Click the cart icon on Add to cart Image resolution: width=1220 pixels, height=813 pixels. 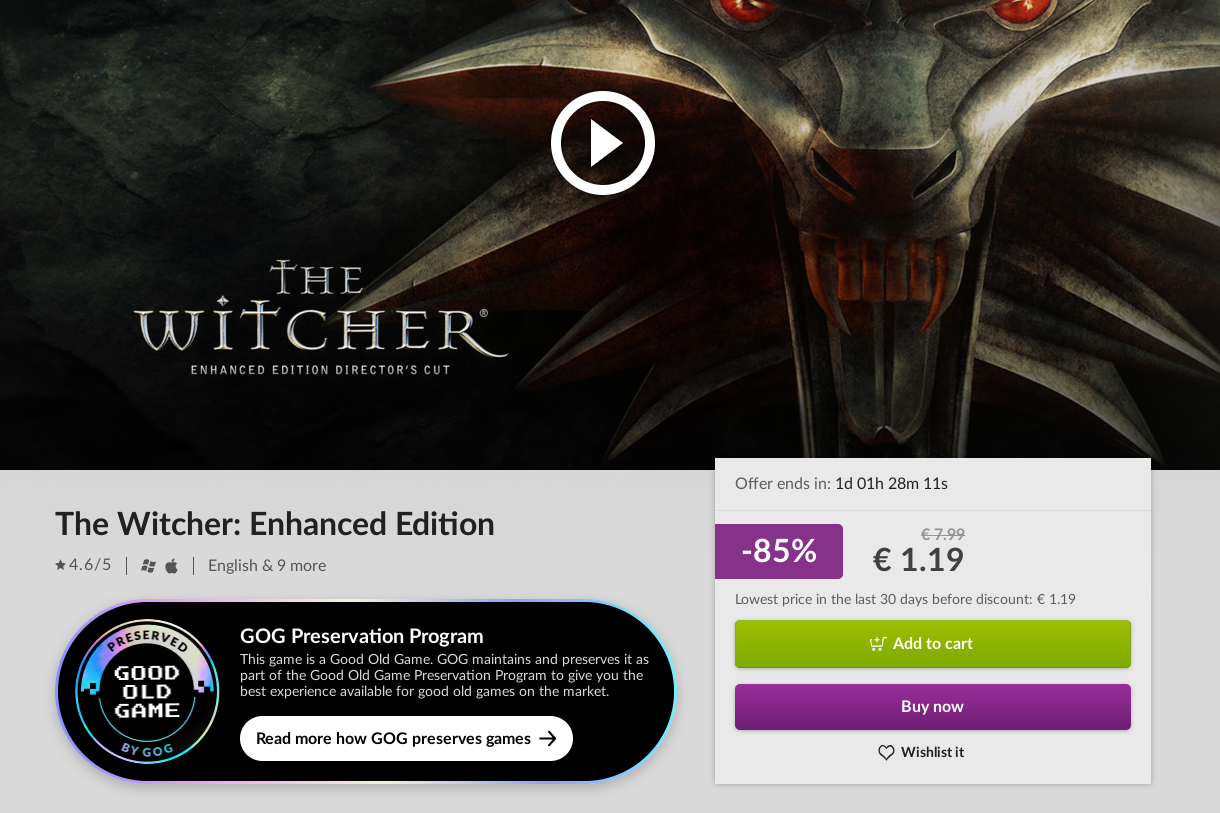(878, 643)
